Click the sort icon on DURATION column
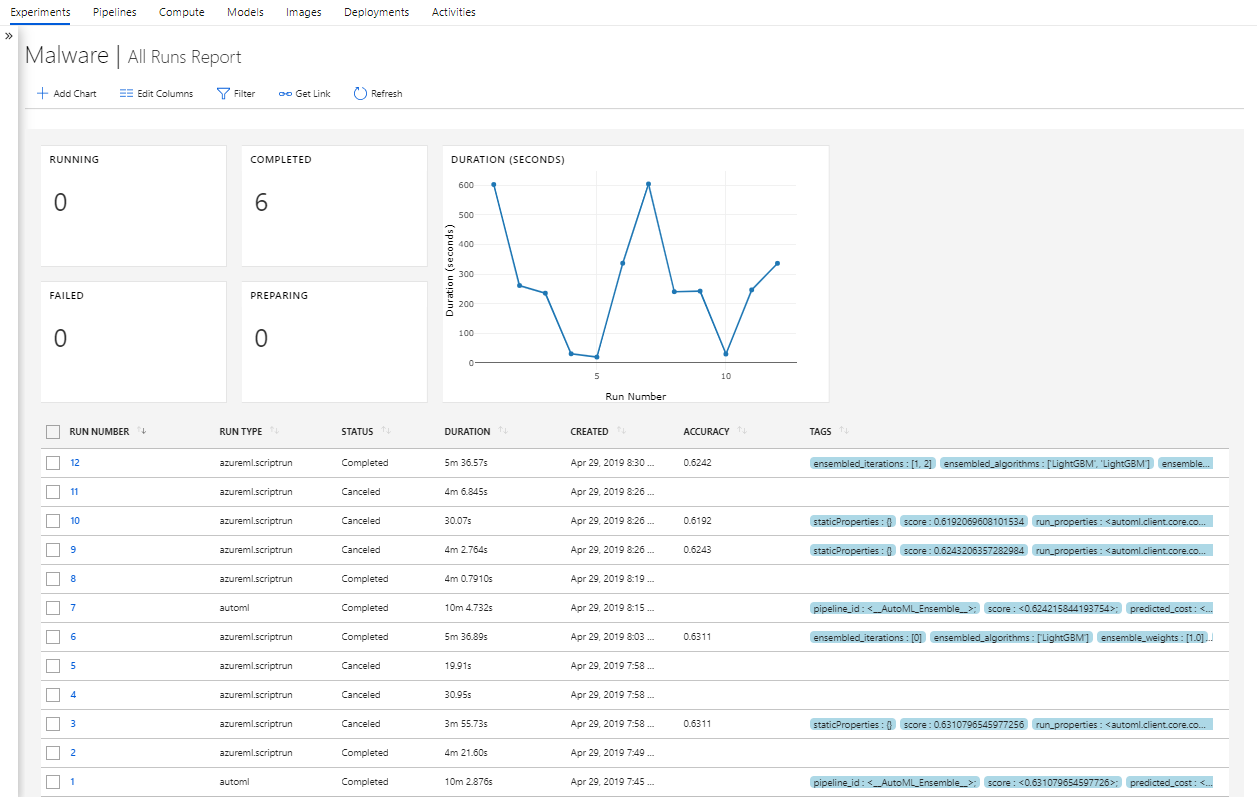This screenshot has width=1257, height=797. point(505,430)
